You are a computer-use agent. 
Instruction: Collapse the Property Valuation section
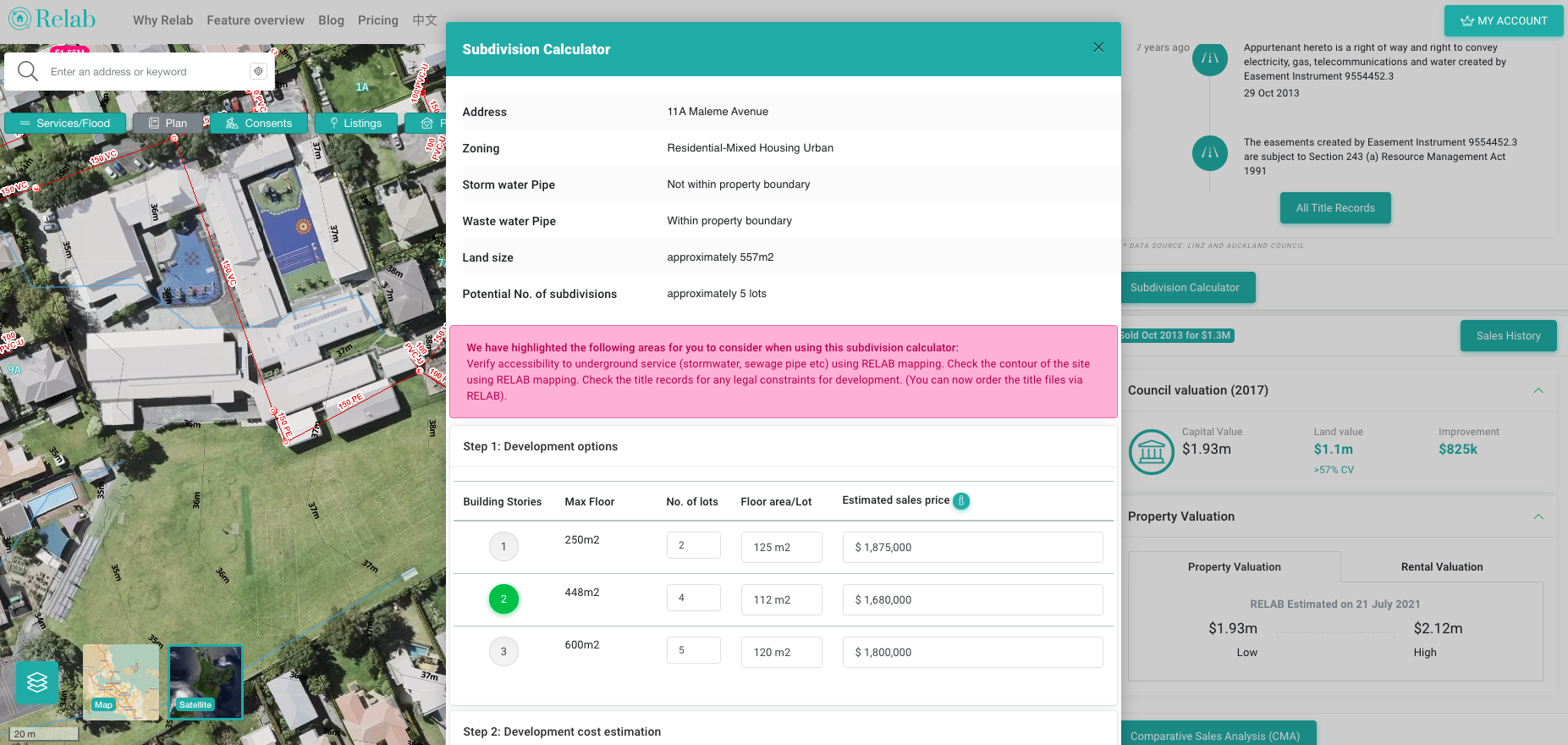pyautogui.click(x=1538, y=516)
